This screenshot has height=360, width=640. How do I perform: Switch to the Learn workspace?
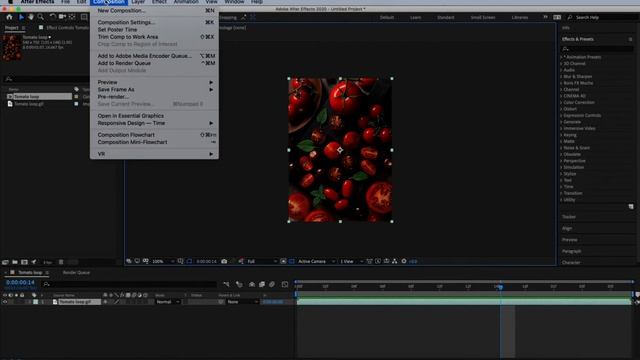pyautogui.click(x=416, y=18)
